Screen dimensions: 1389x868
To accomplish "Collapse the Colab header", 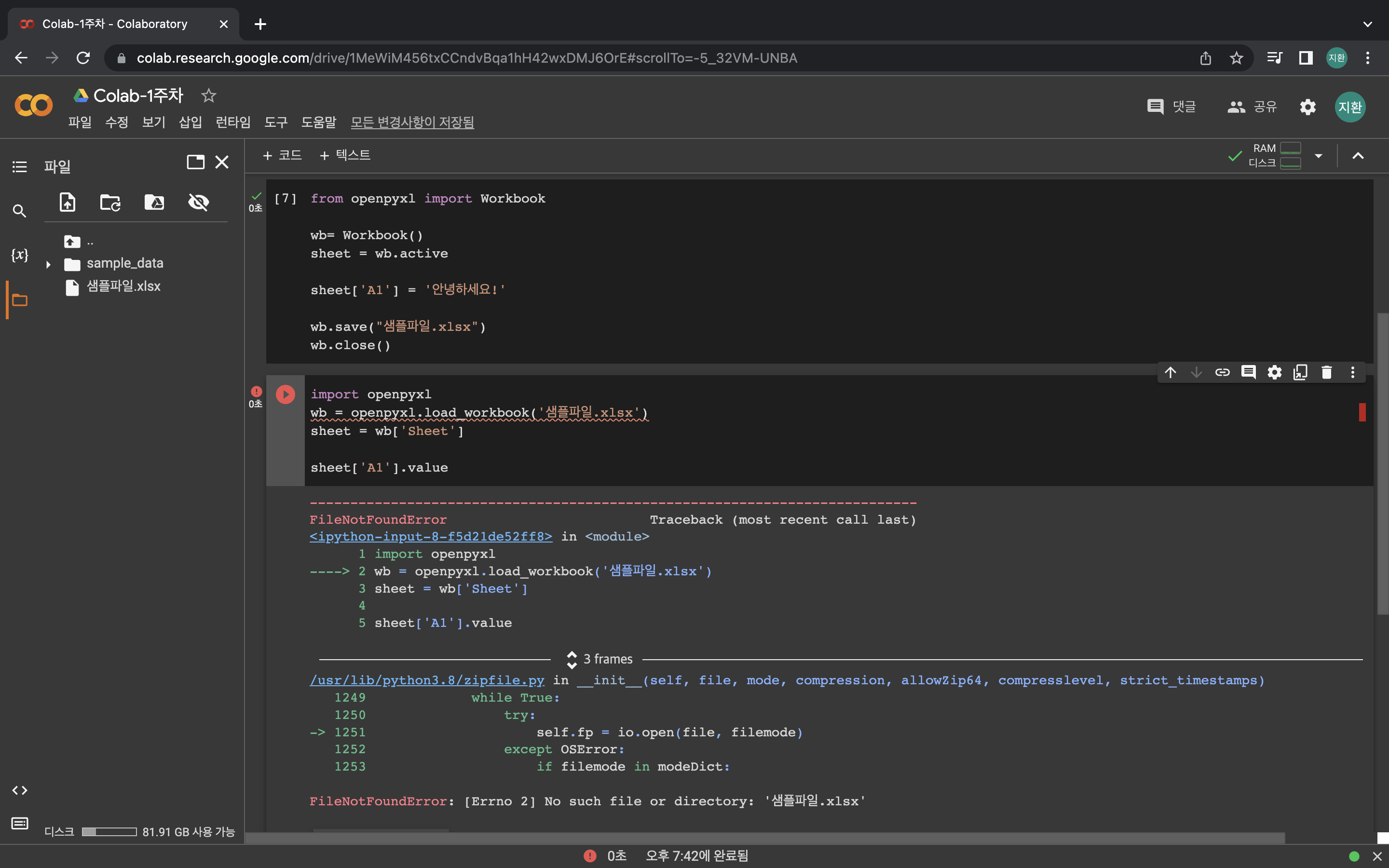I will [x=1358, y=156].
